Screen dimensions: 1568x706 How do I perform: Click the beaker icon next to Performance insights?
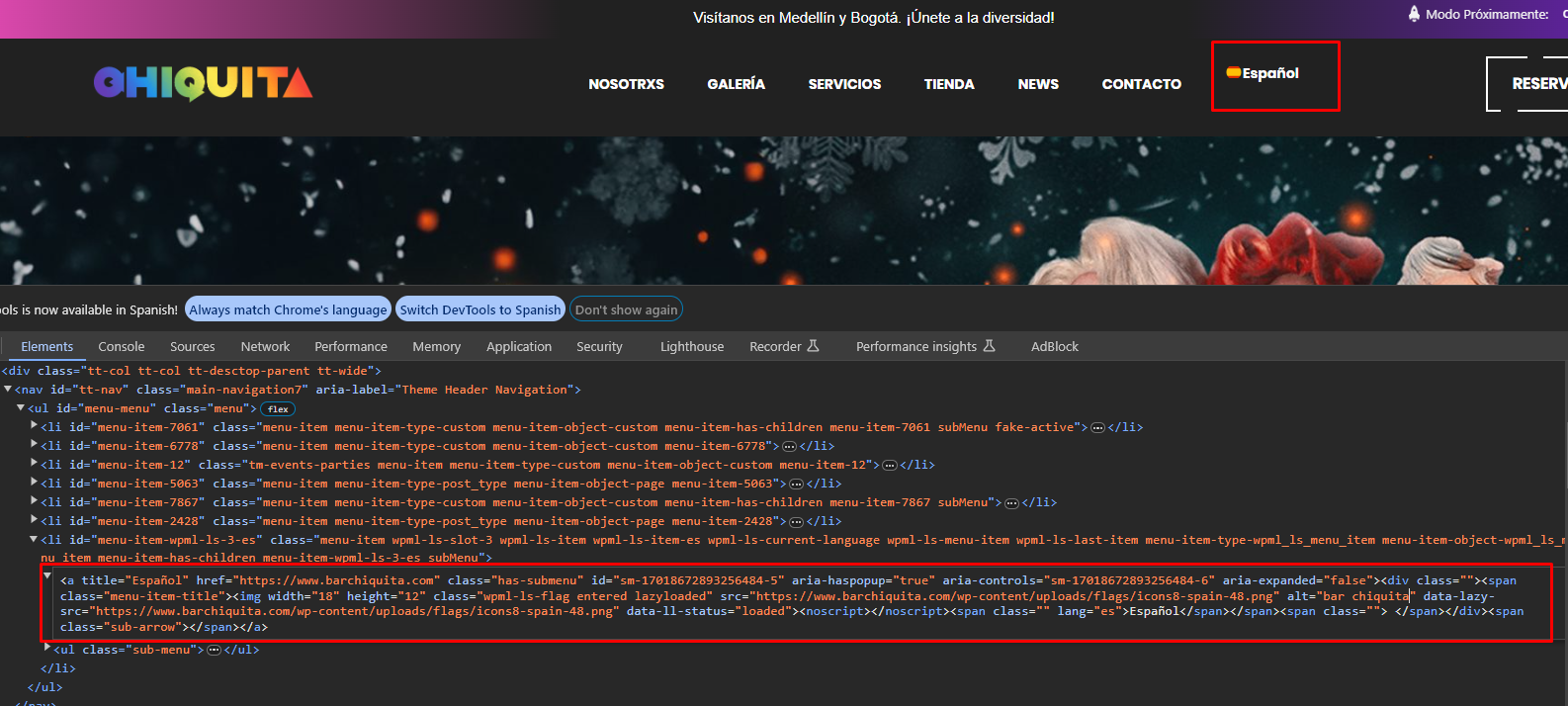tap(990, 346)
